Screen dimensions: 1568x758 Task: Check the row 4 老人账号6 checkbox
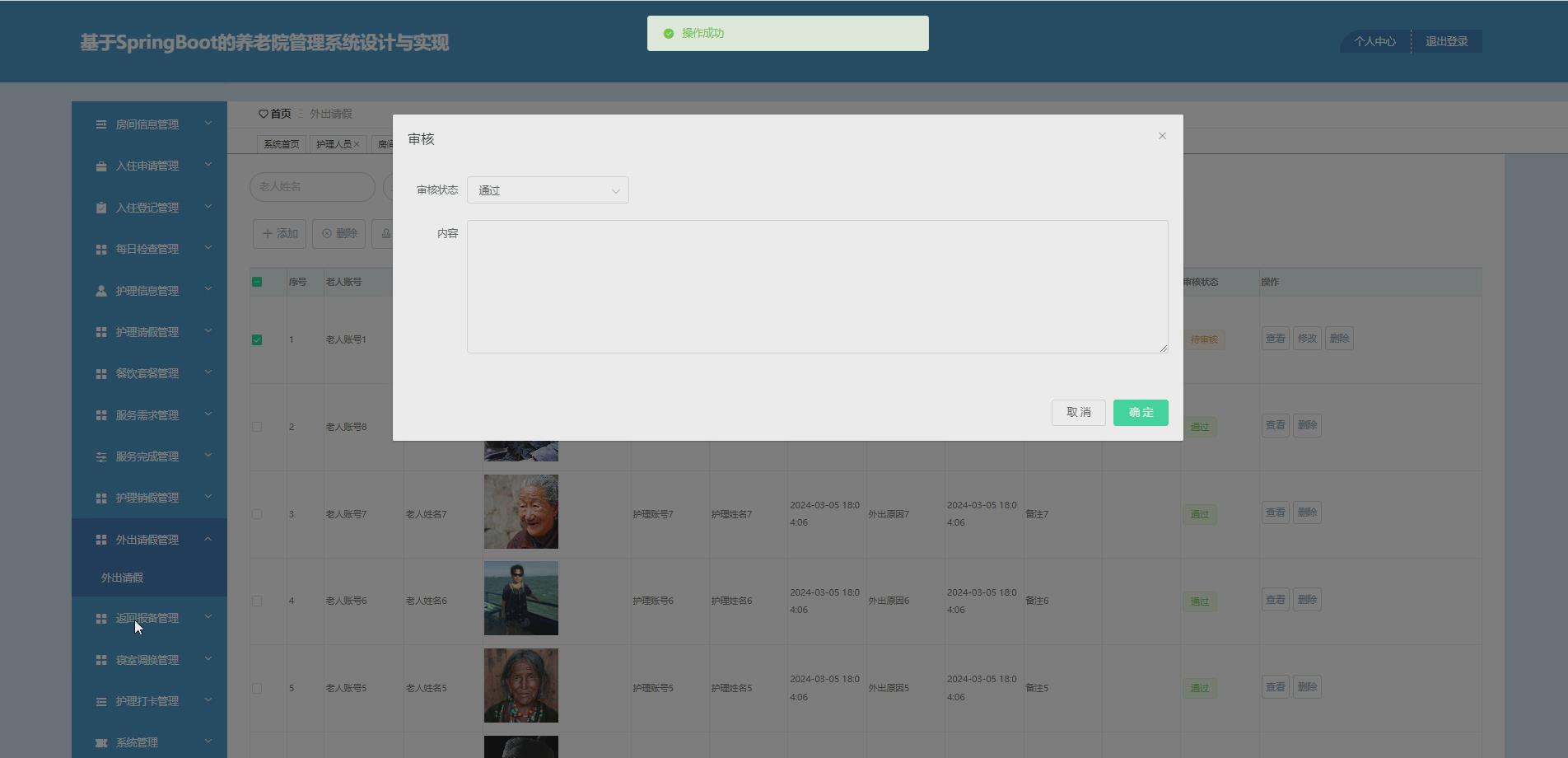point(257,601)
